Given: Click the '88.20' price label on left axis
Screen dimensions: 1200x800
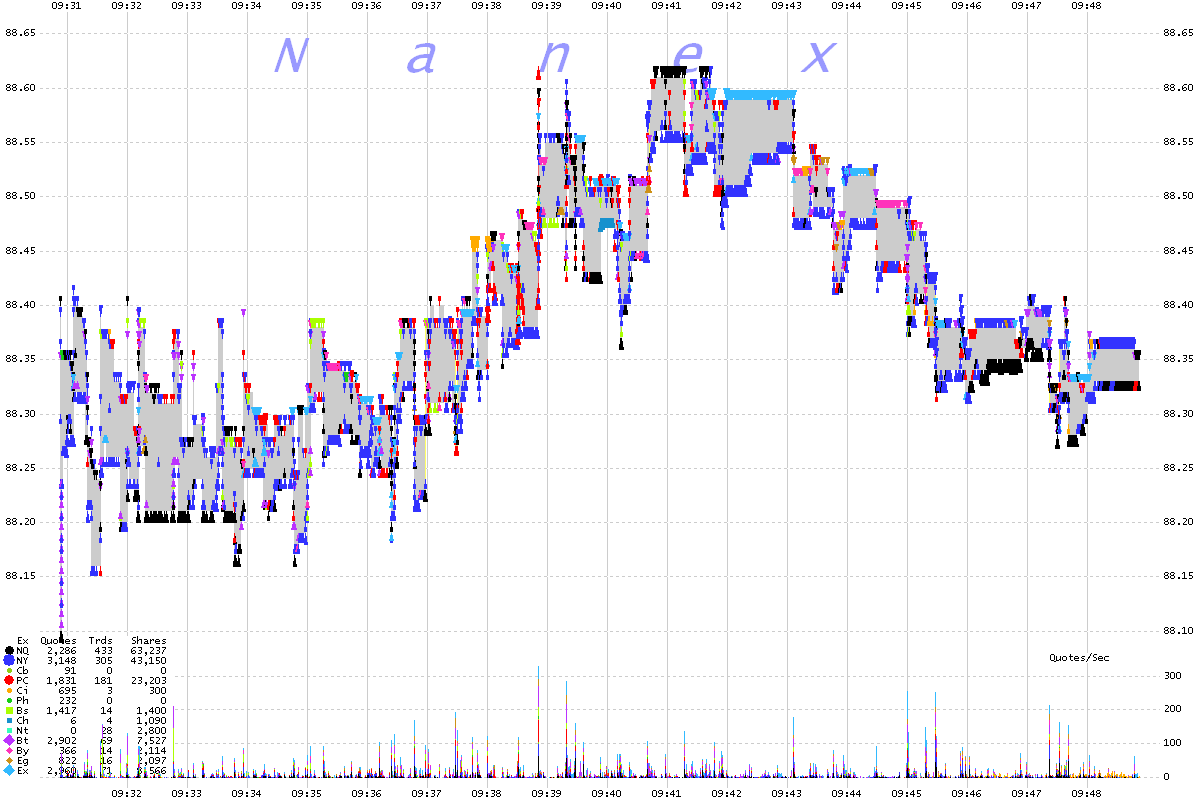Looking at the screenshot, I should (x=21, y=522).
